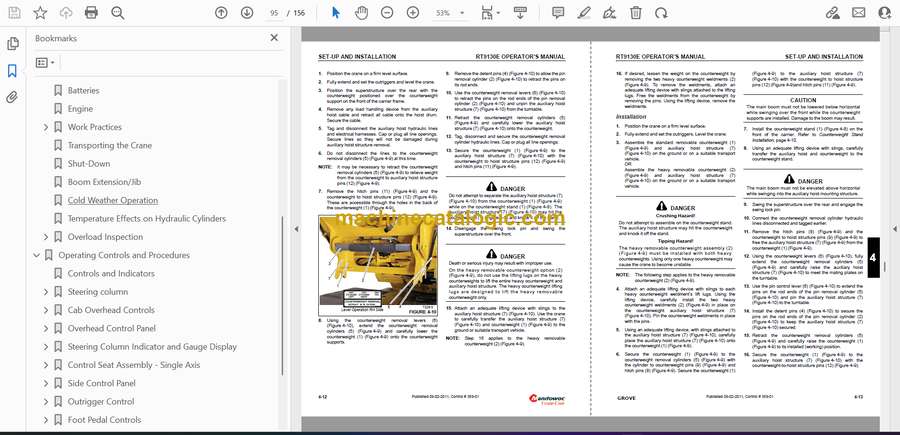900x435 pixels.
Task: Open the Batteries bookmark
Action: pos(83,90)
